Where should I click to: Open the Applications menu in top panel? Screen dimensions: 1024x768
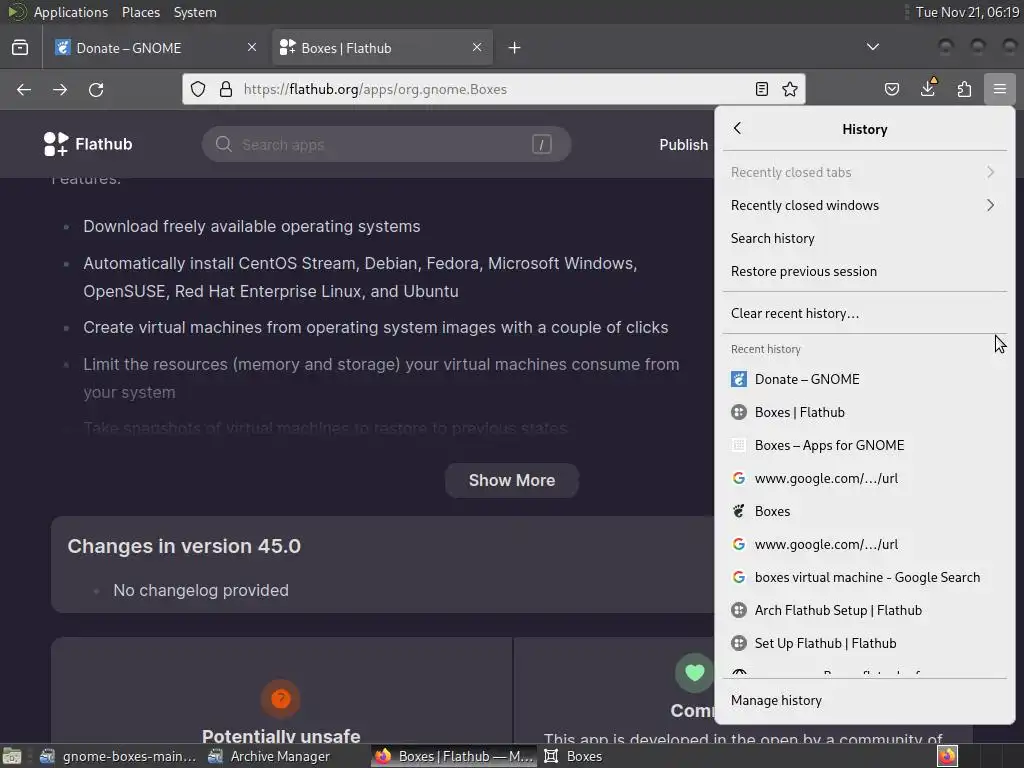71,12
